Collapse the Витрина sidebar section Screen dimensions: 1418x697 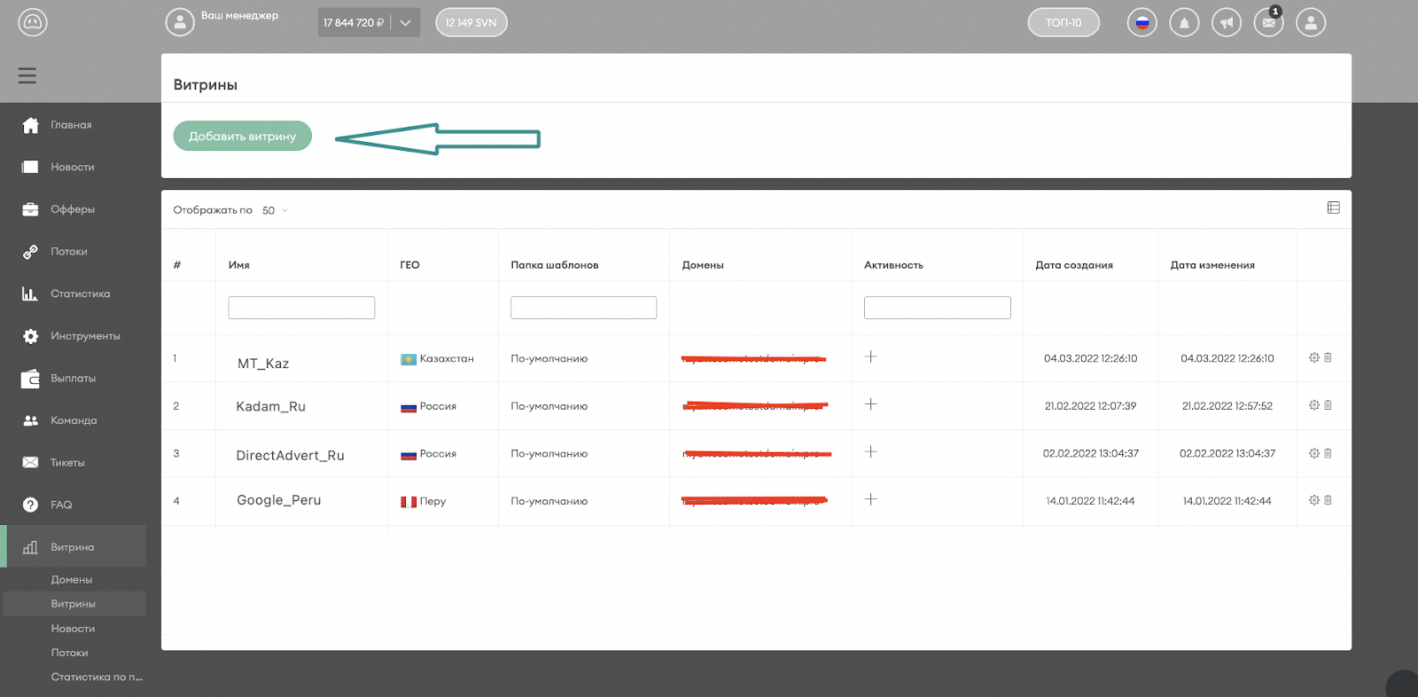(x=73, y=547)
